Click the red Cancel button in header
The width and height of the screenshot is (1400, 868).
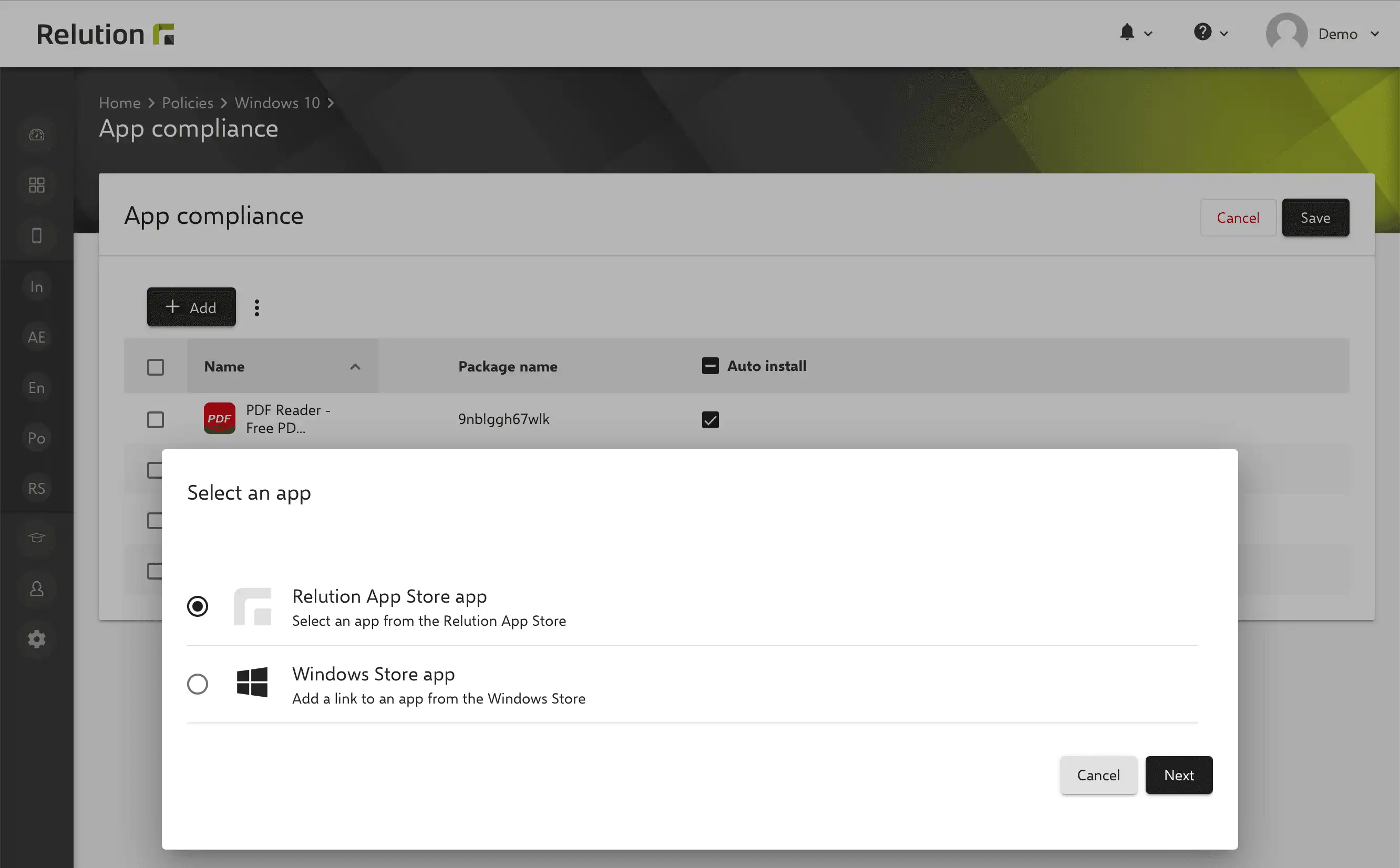(x=1238, y=218)
